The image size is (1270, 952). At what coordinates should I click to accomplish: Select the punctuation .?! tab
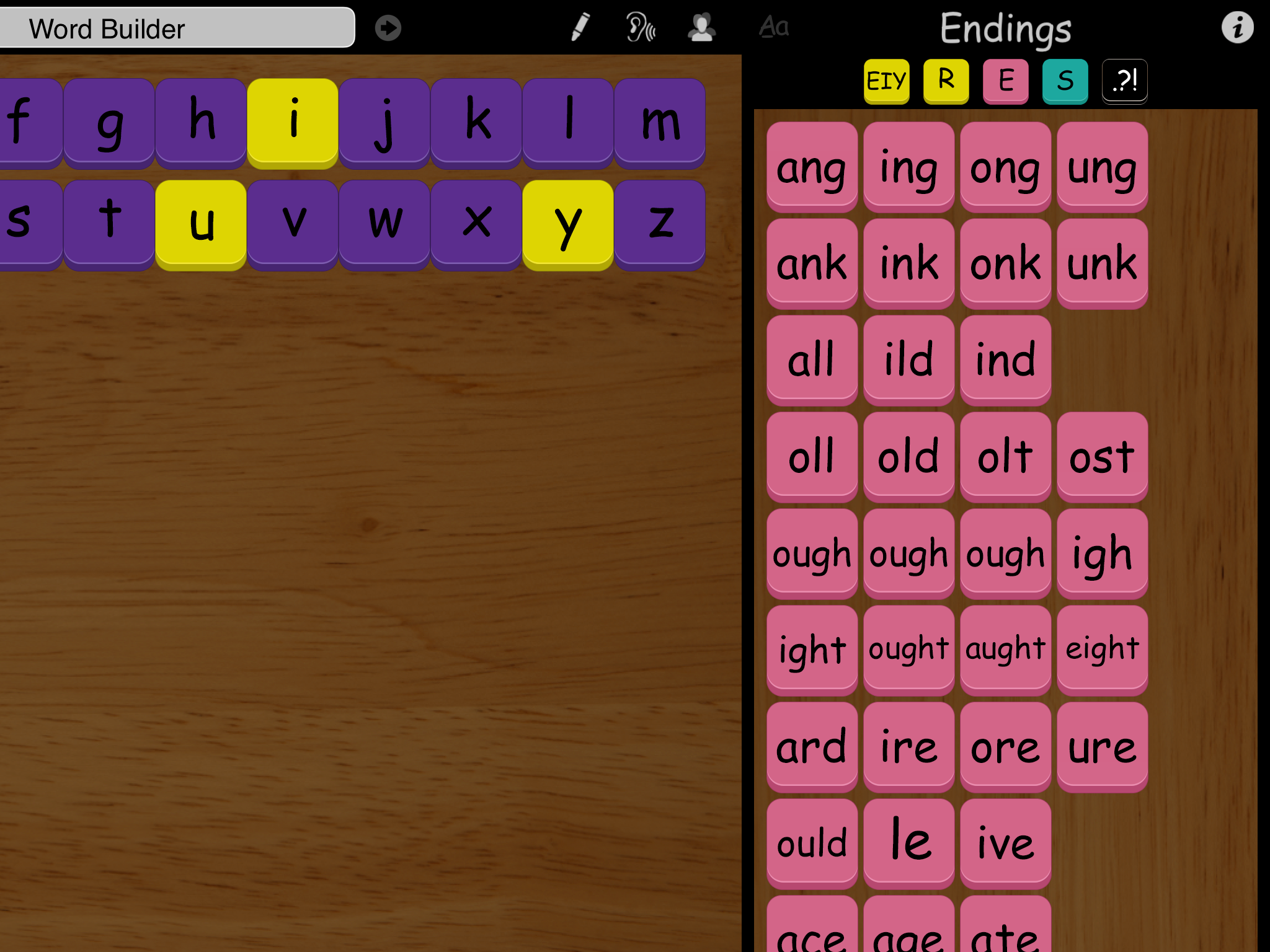1124,81
